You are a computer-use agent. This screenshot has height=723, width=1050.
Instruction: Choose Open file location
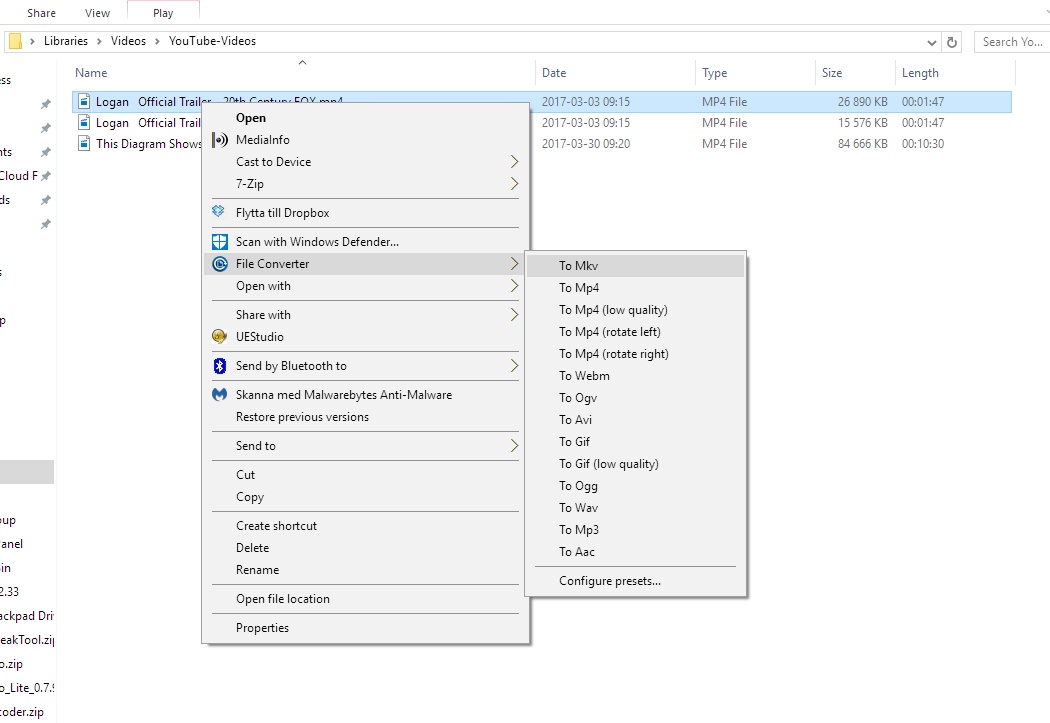[x=366, y=599]
